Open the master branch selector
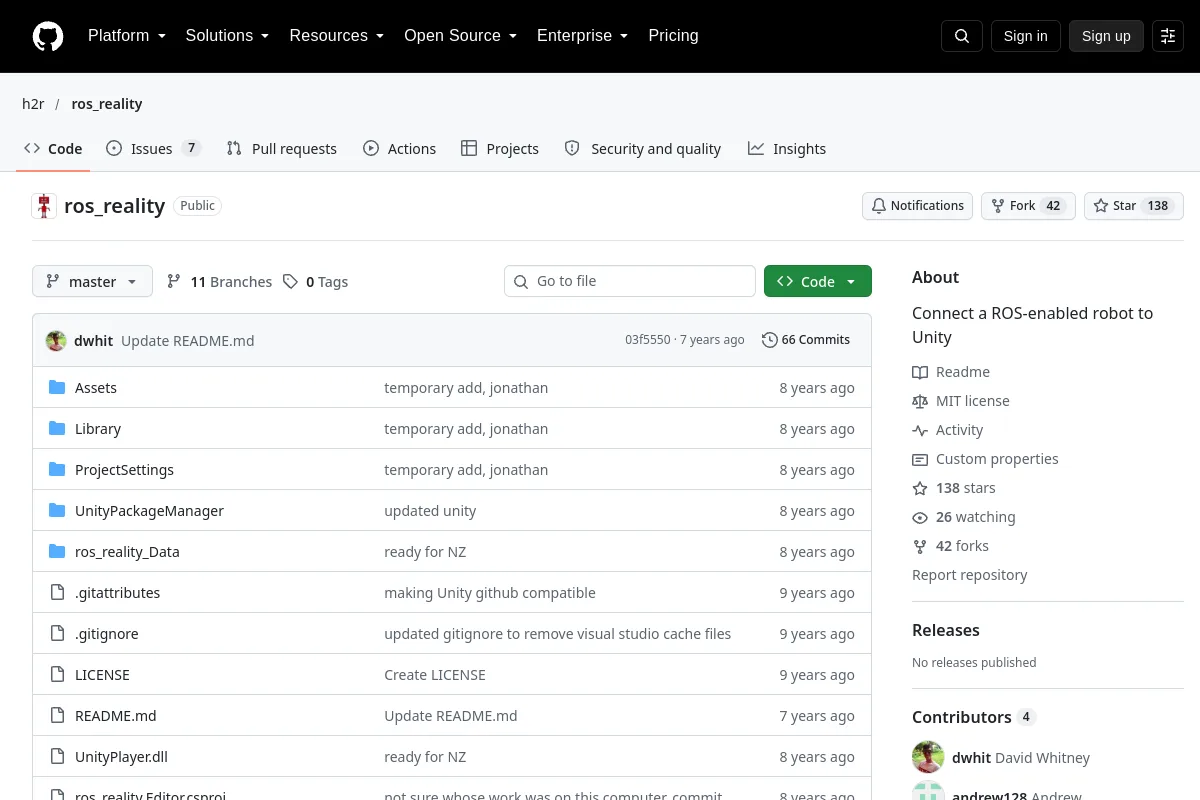Viewport: 1200px width, 800px height. (92, 282)
